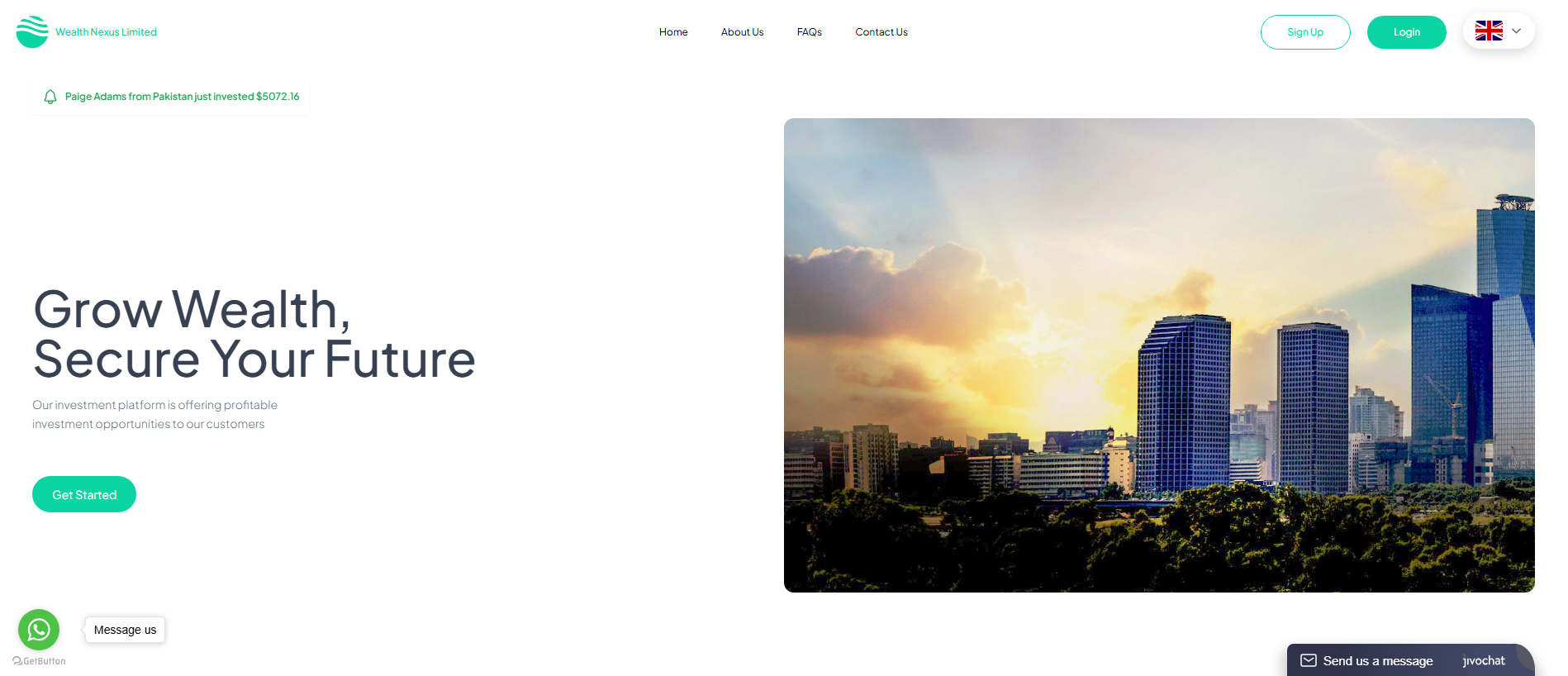1568x676 pixels.
Task: Click the Paige Adams investment notification text
Action: tap(182, 97)
